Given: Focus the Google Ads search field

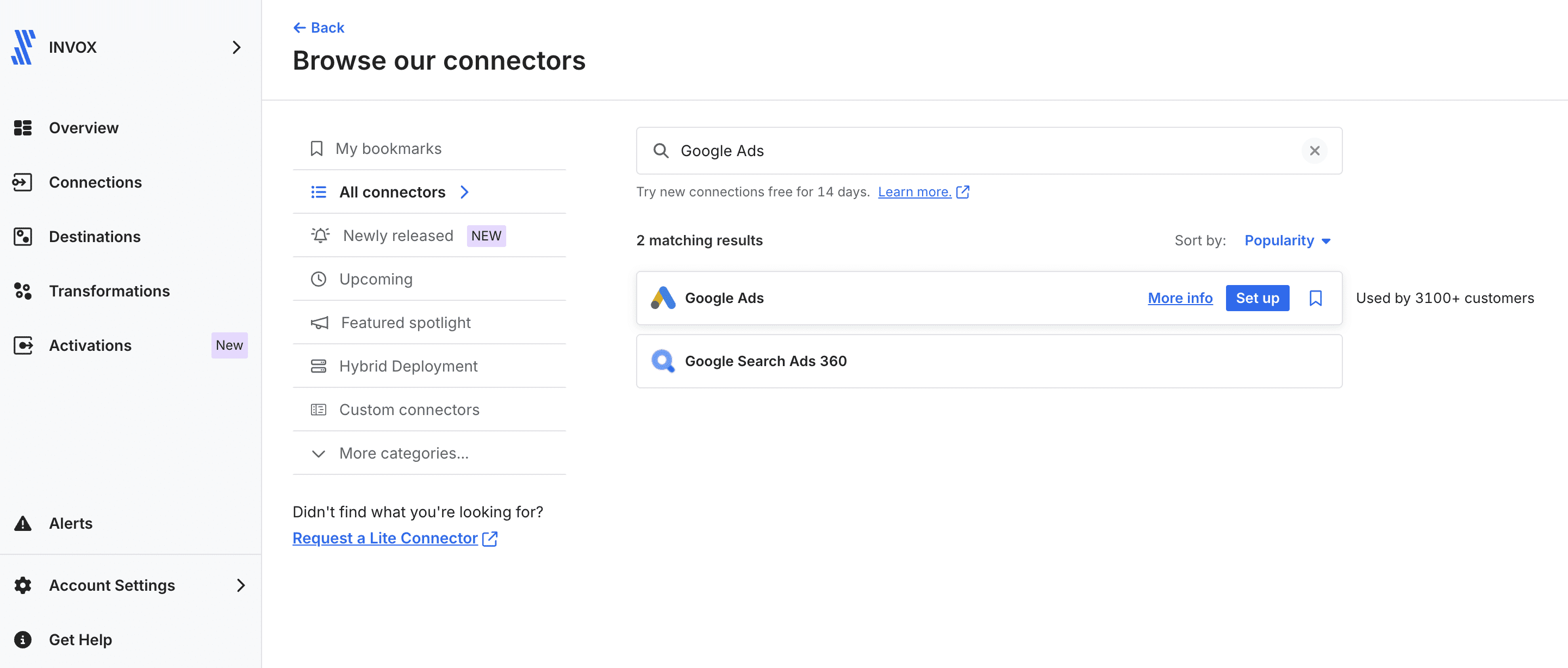Looking at the screenshot, I should point(989,150).
